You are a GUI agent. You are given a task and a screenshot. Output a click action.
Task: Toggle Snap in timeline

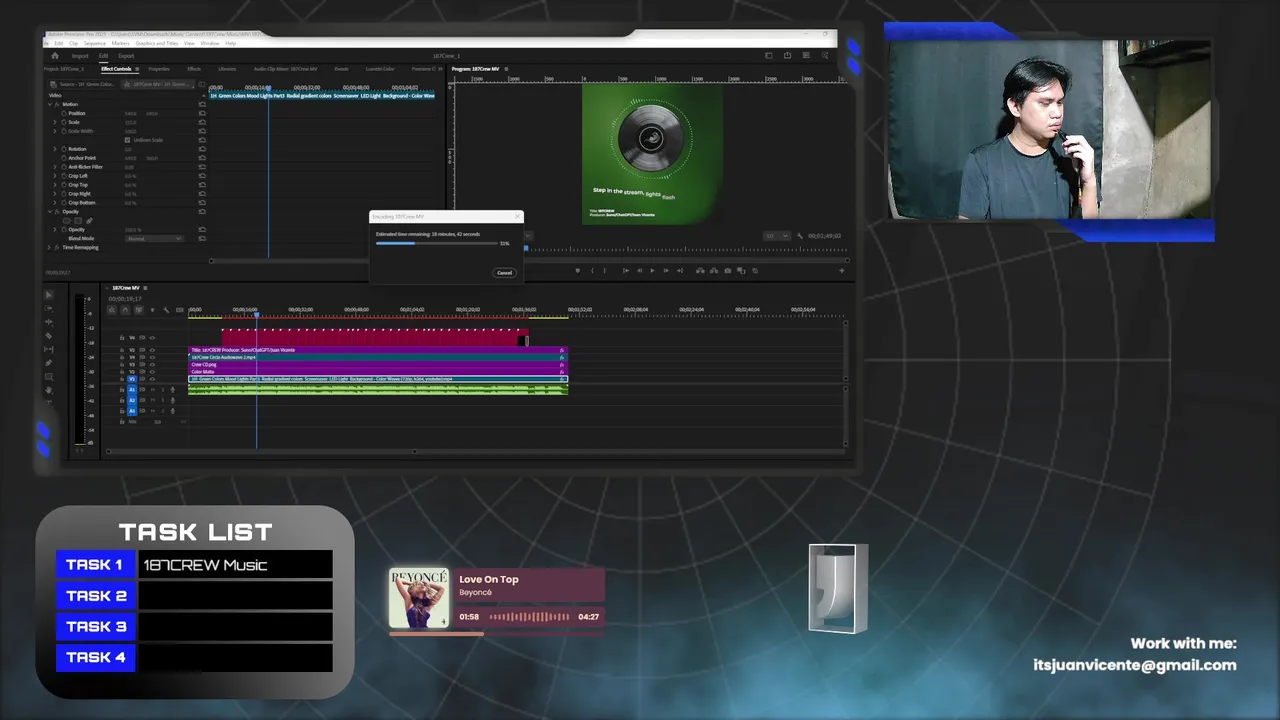point(125,310)
